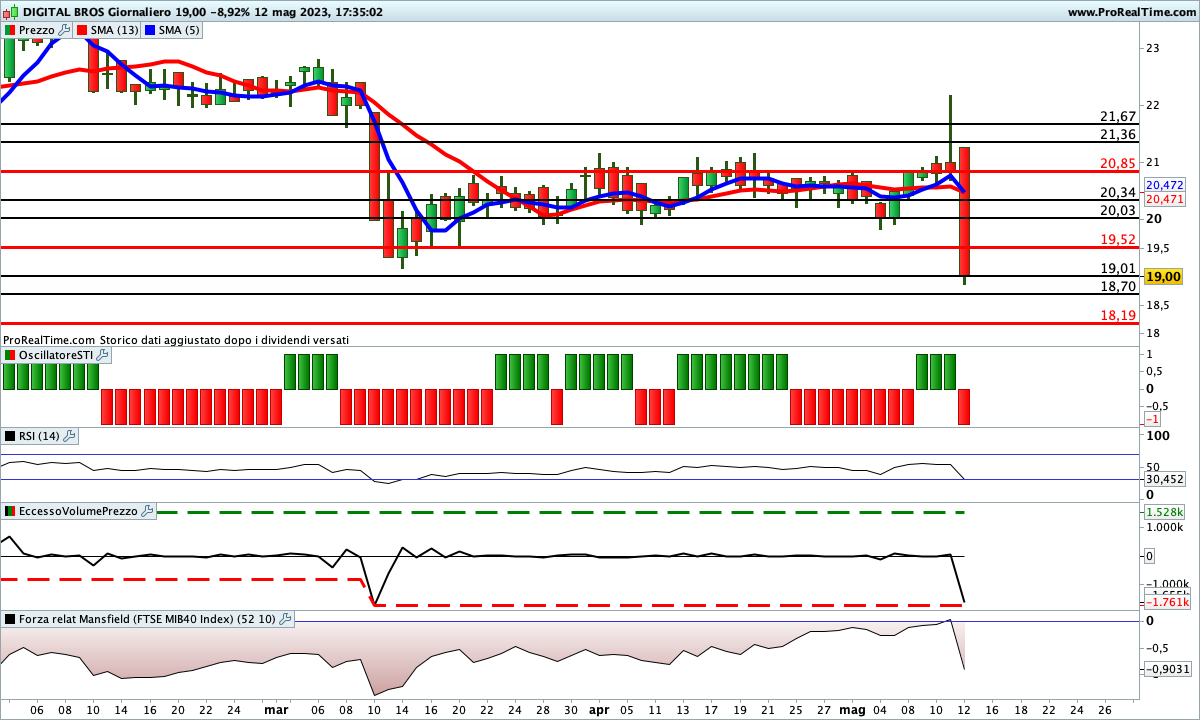1200x720 pixels.
Task: Select the 19,01 level label
Action: click(1117, 268)
